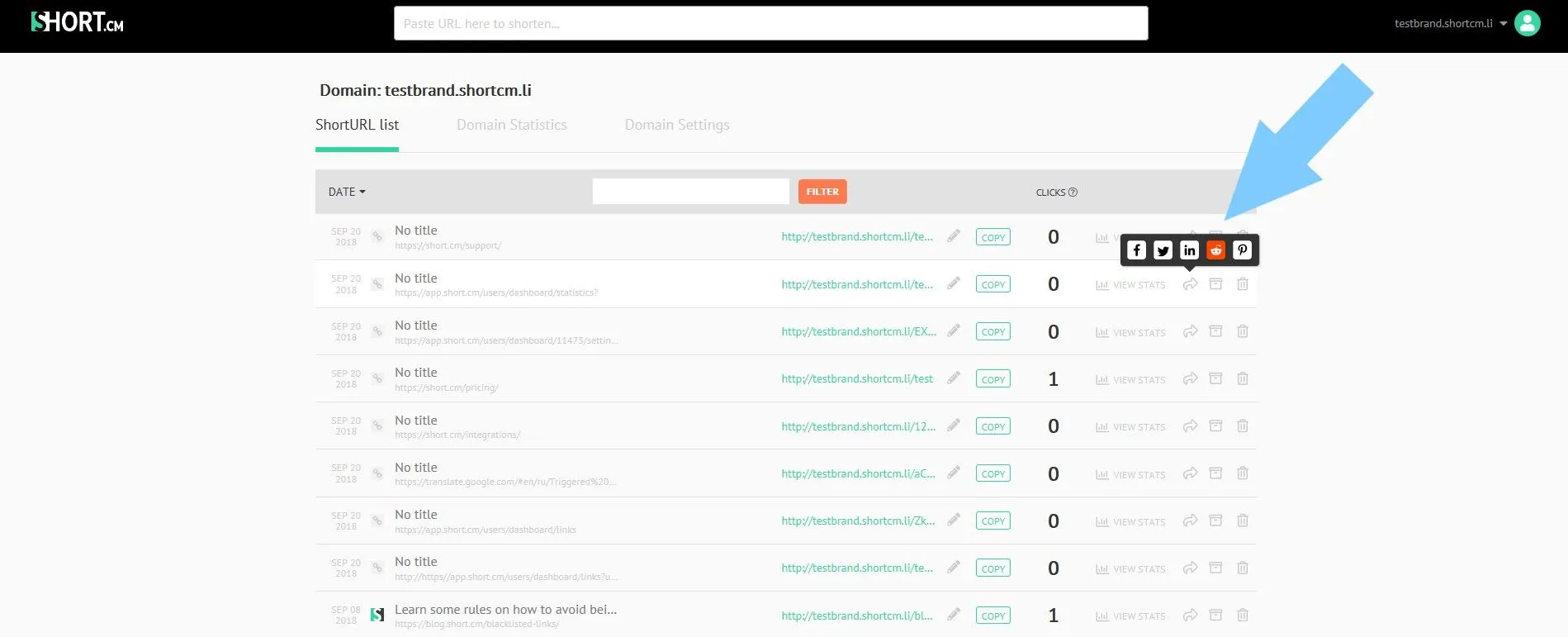Click the filter search text box
1568x637 pixels.
pos(690,192)
